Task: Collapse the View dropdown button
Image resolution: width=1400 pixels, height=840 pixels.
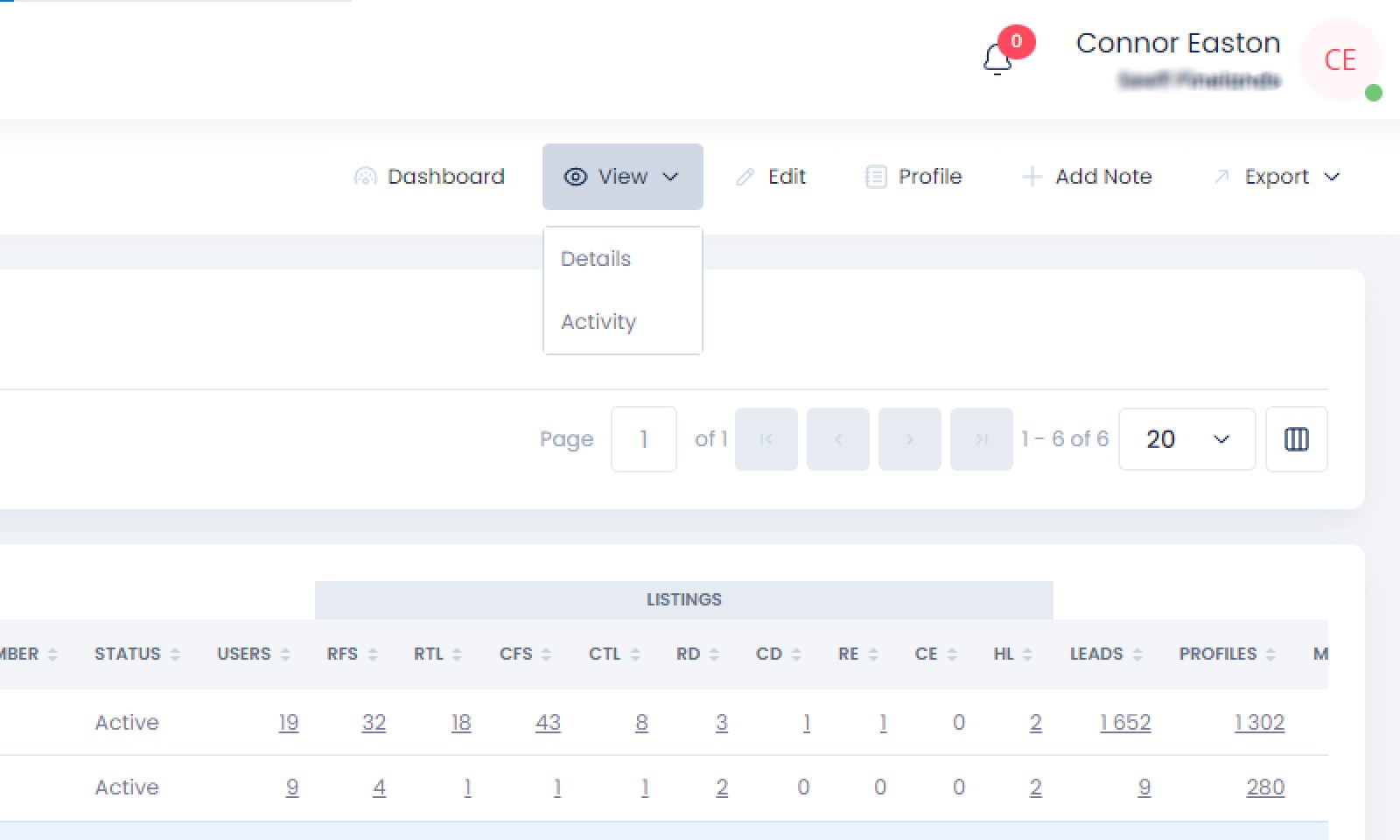Action: 622,177
